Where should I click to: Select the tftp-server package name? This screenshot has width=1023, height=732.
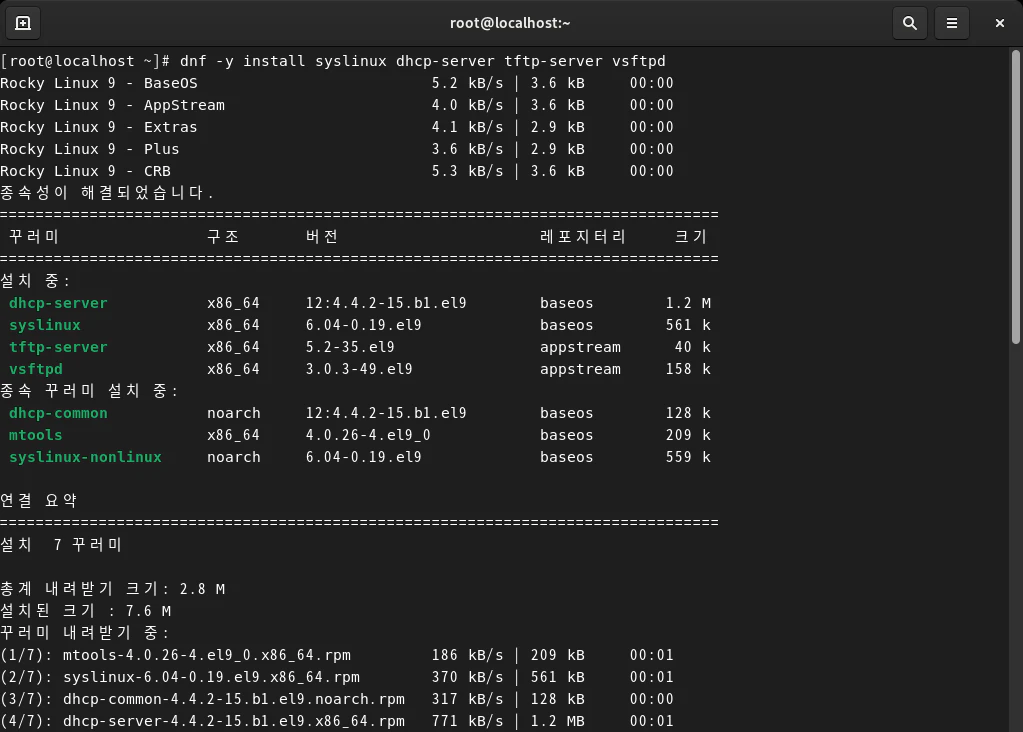pyautogui.click(x=58, y=347)
